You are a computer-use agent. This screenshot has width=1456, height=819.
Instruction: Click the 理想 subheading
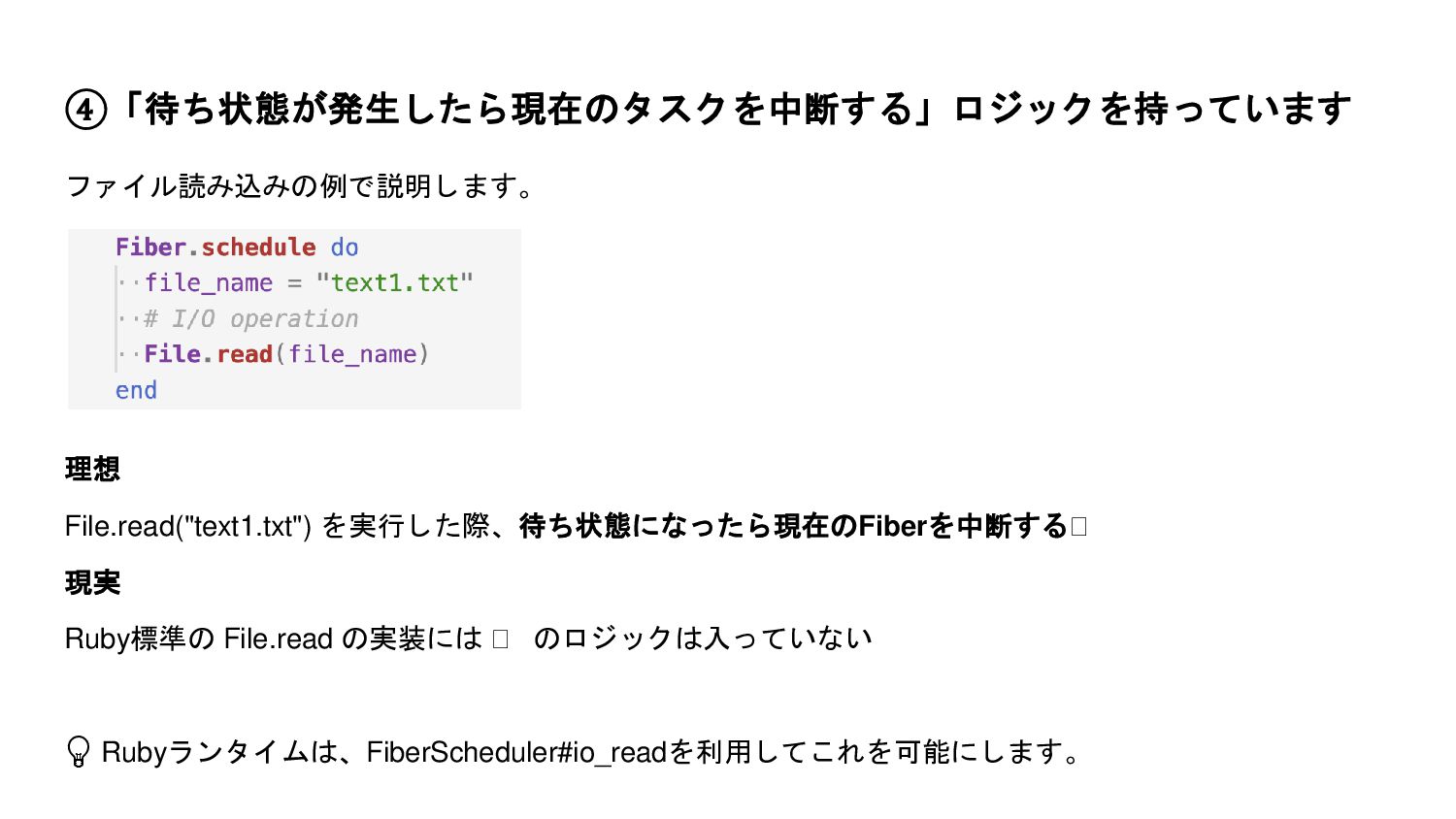pos(92,470)
